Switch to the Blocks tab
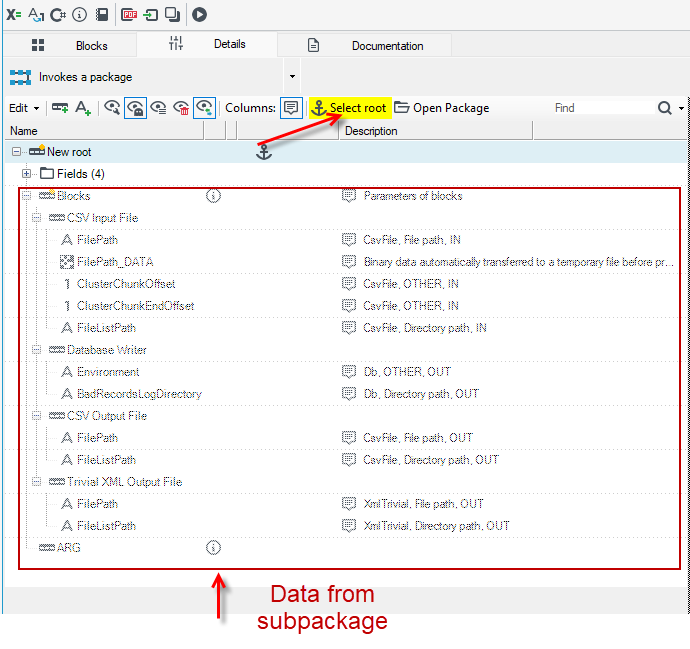 pos(70,45)
